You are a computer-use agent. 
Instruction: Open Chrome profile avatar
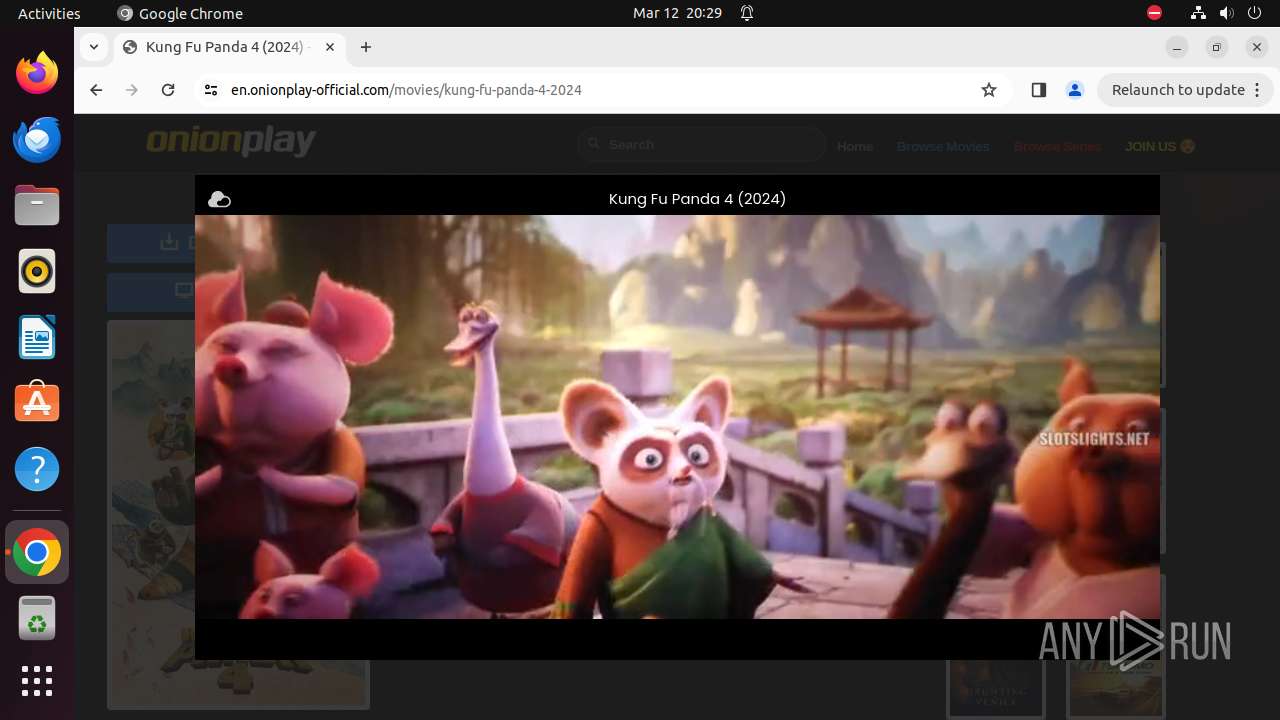pyautogui.click(x=1075, y=90)
